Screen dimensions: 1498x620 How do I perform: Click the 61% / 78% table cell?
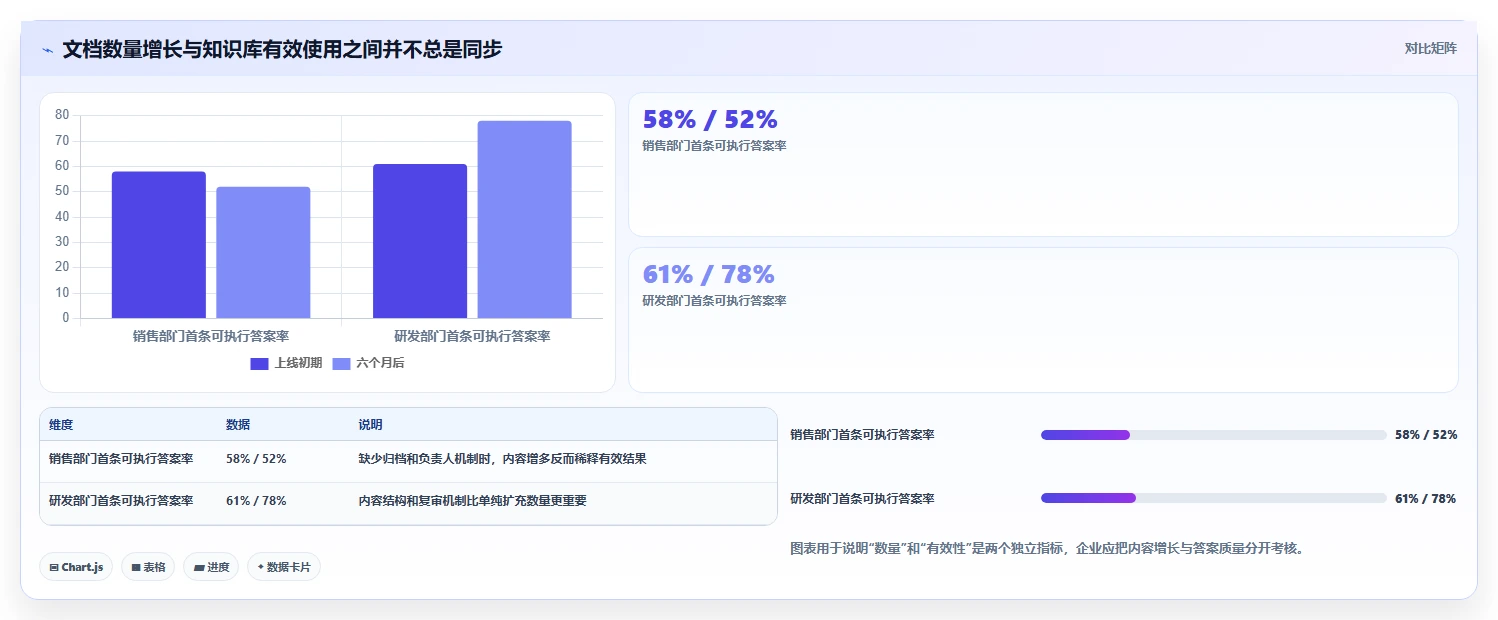coord(256,501)
